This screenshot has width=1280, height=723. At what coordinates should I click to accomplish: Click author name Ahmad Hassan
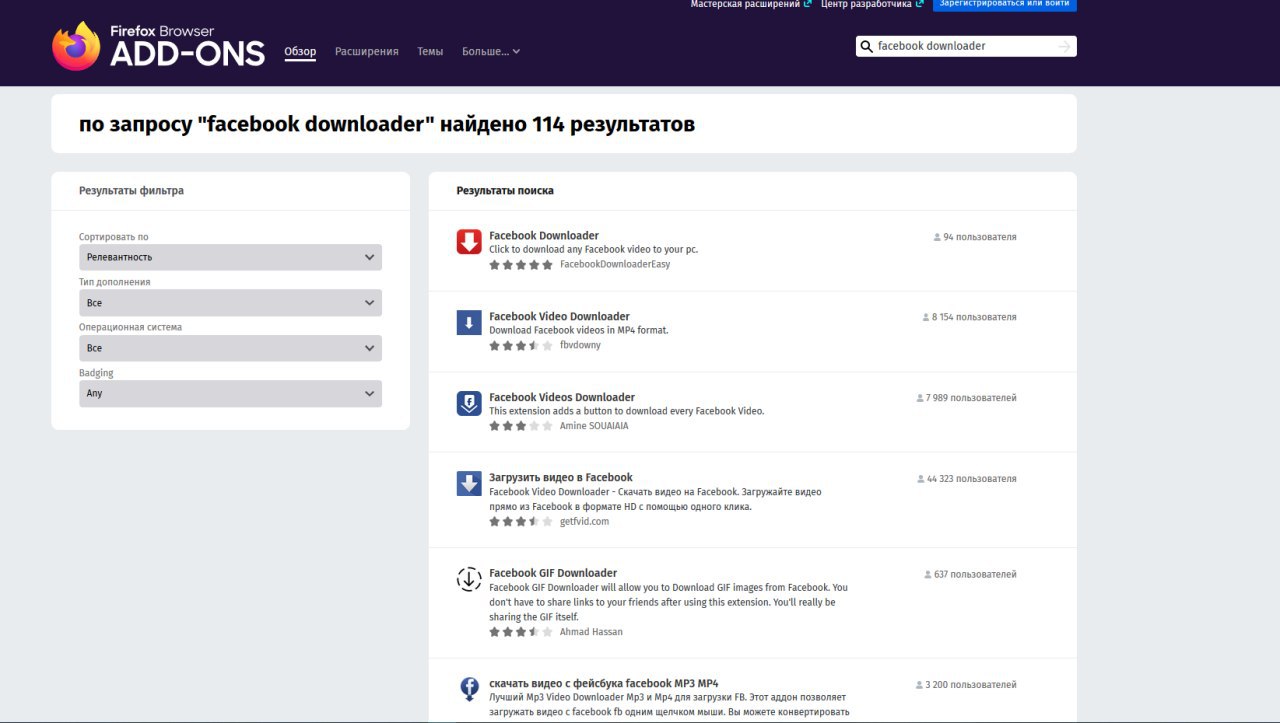click(x=591, y=632)
